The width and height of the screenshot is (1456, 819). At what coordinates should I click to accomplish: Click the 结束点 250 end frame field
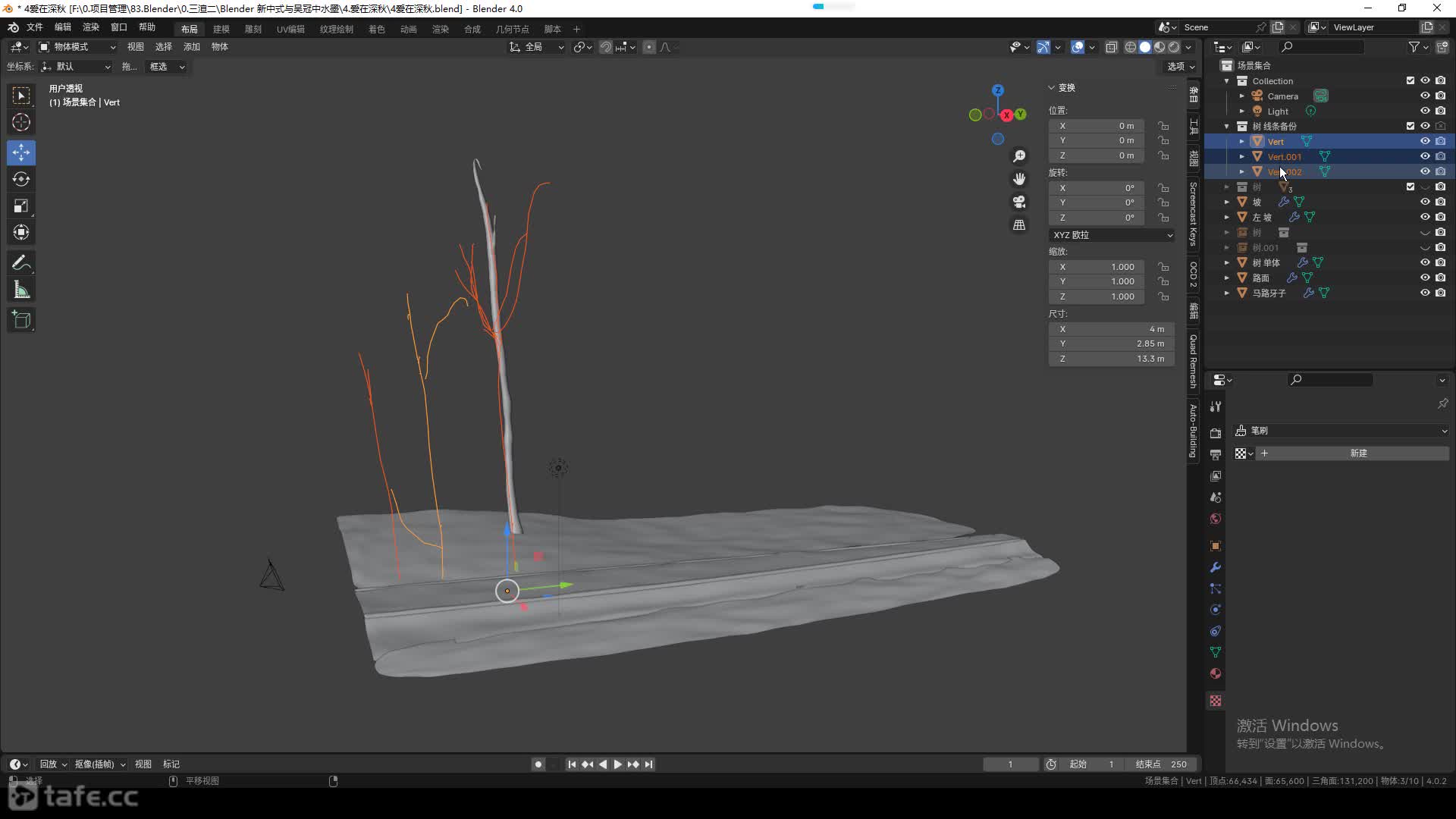1161,764
